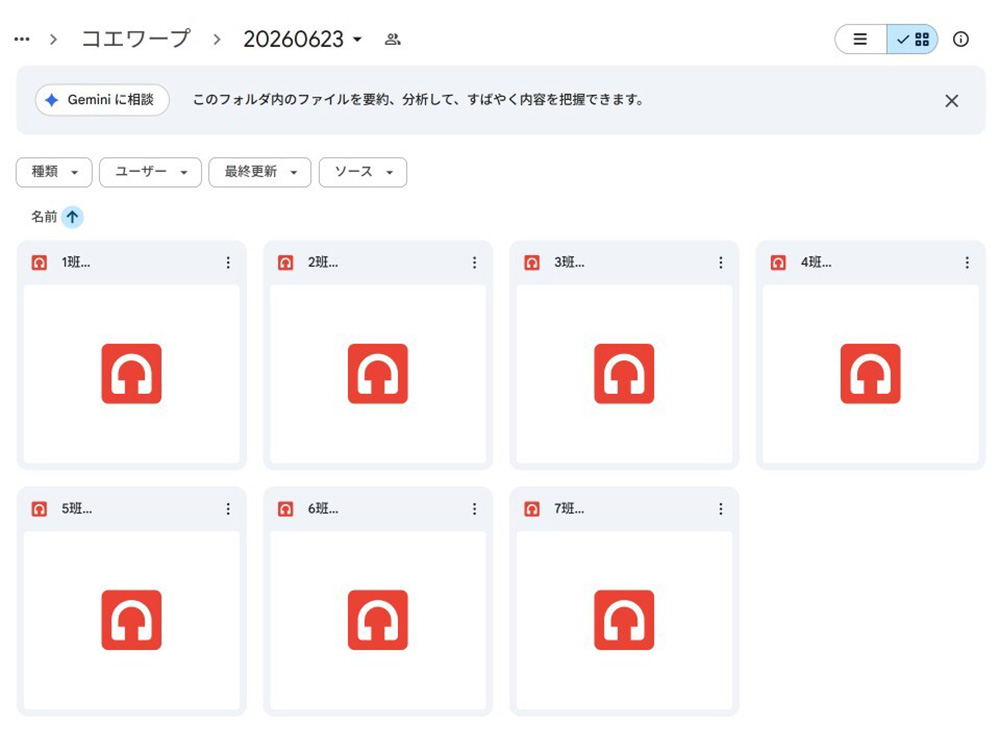Open the breadcrumb ellipsis menu
1000x750 pixels.
tap(22, 40)
